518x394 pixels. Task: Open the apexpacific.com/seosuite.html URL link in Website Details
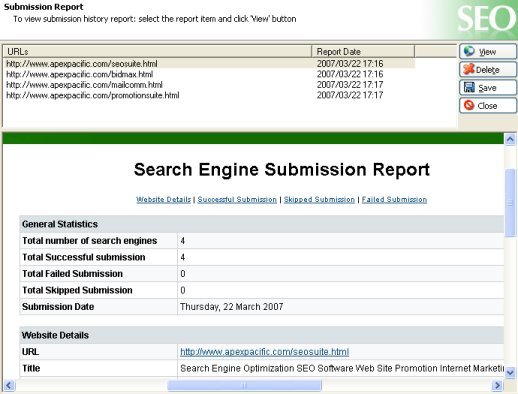click(264, 352)
